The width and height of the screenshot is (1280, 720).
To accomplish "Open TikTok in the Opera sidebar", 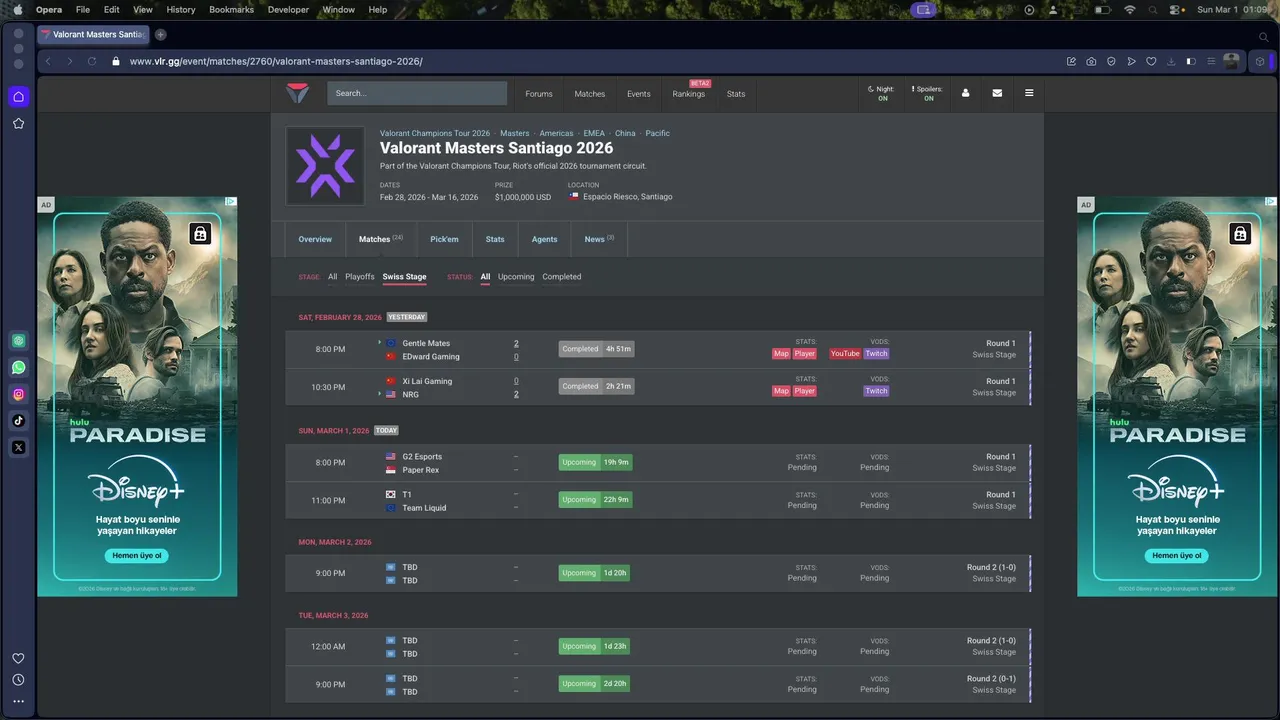I will (18, 421).
